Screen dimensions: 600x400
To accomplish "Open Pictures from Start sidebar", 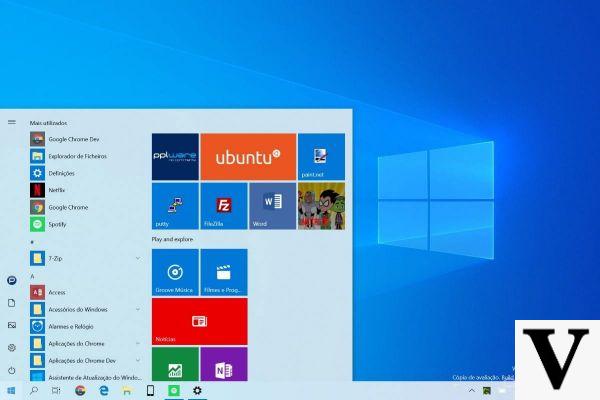I will [x=12, y=325].
